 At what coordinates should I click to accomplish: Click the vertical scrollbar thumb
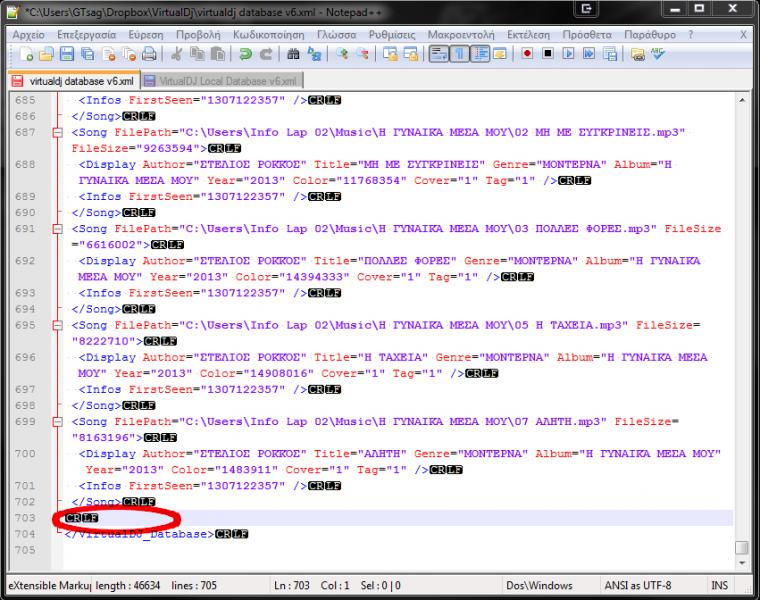pos(742,548)
